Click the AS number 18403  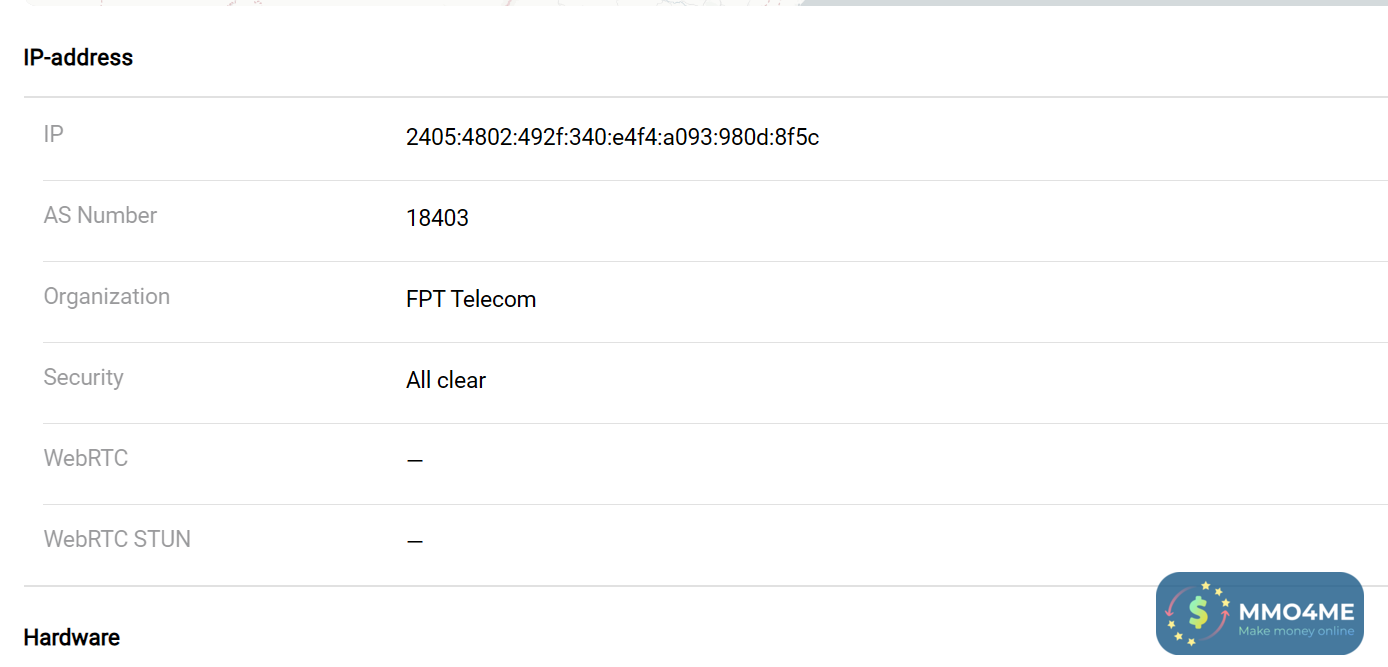pyautogui.click(x=437, y=218)
